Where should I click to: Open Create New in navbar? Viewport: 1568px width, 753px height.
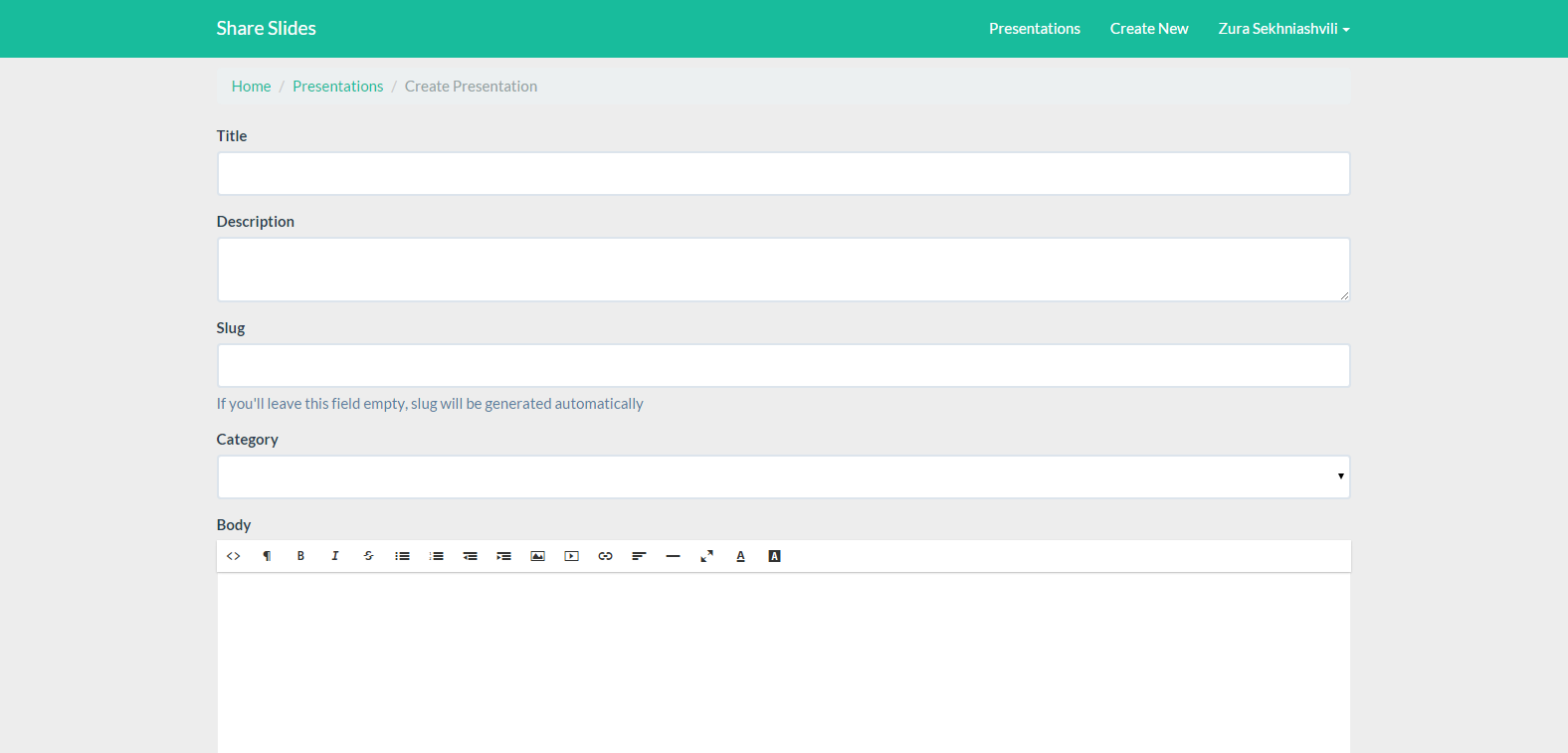pyautogui.click(x=1149, y=29)
